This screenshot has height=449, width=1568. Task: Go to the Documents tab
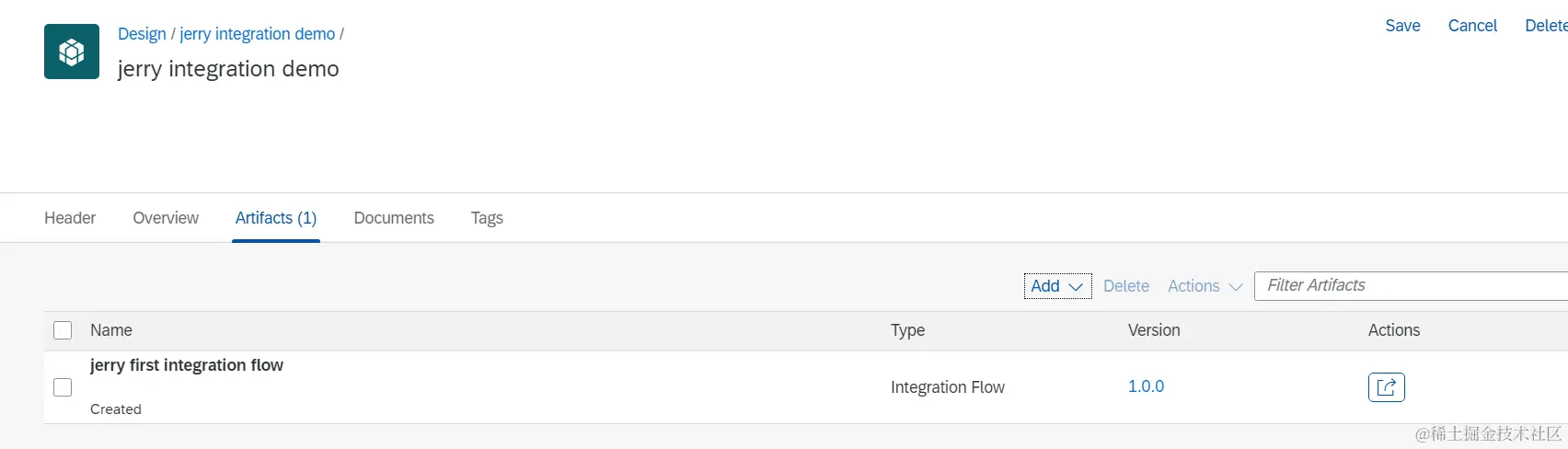[x=394, y=218]
